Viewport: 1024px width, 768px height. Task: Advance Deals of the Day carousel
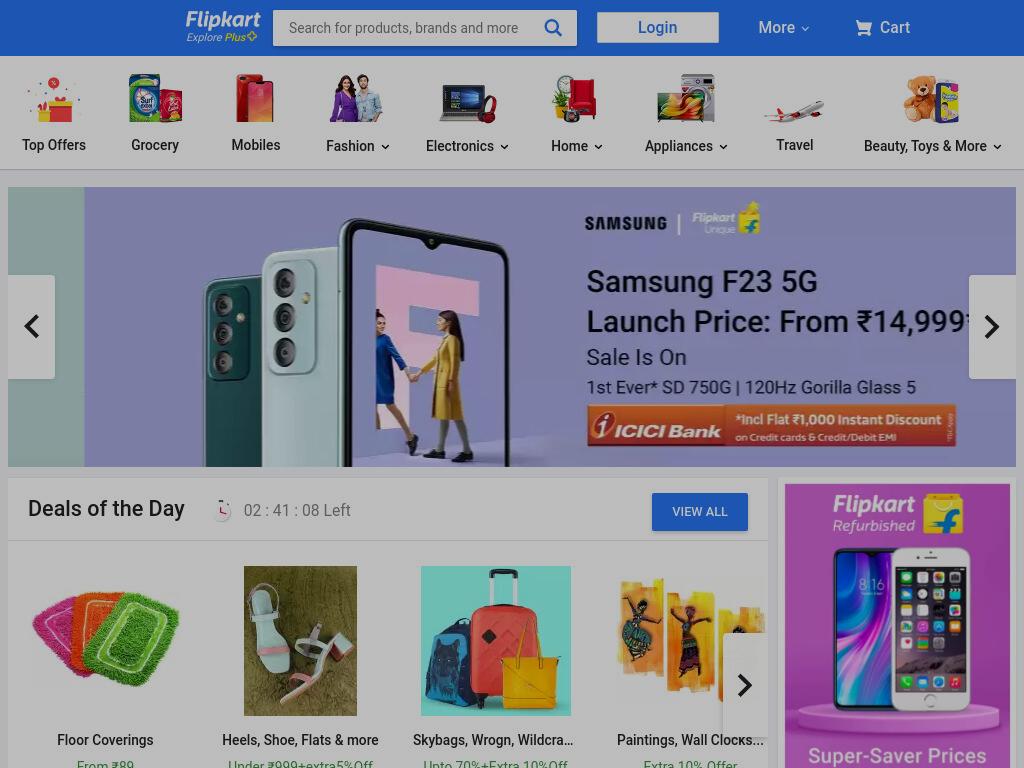click(x=744, y=685)
